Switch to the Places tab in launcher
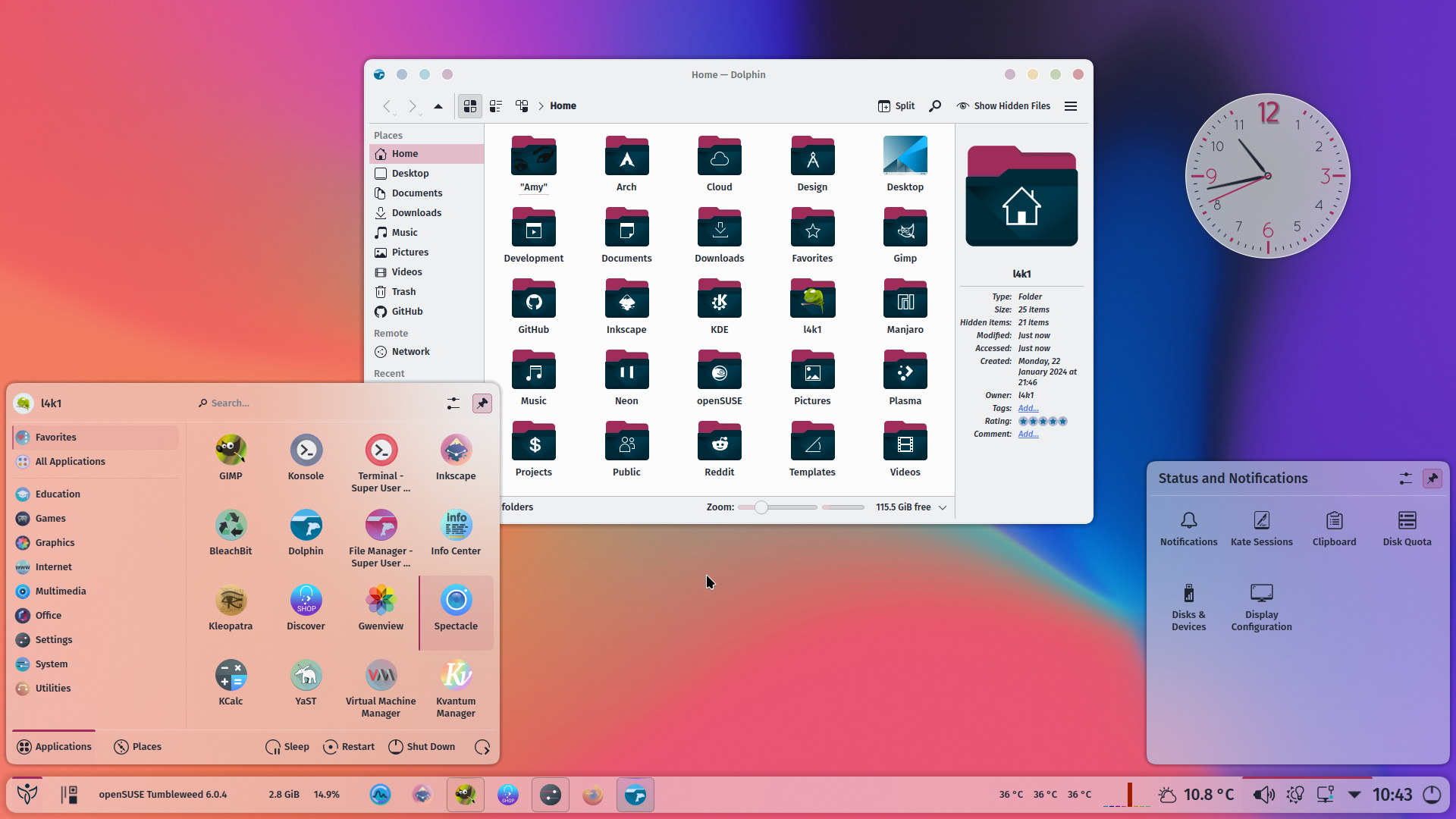The image size is (1456, 819). click(137, 747)
